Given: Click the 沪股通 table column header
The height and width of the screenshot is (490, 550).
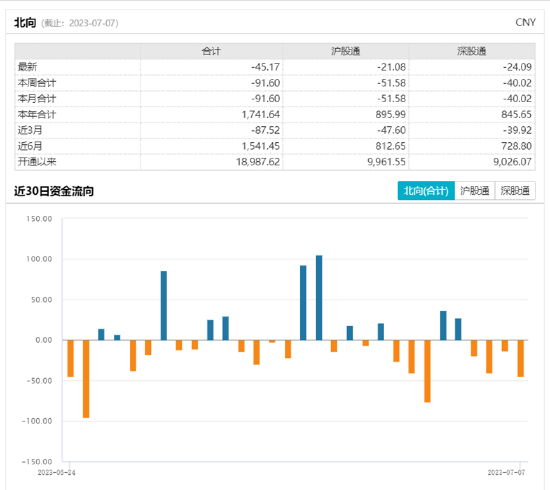Looking at the screenshot, I should (x=346, y=51).
